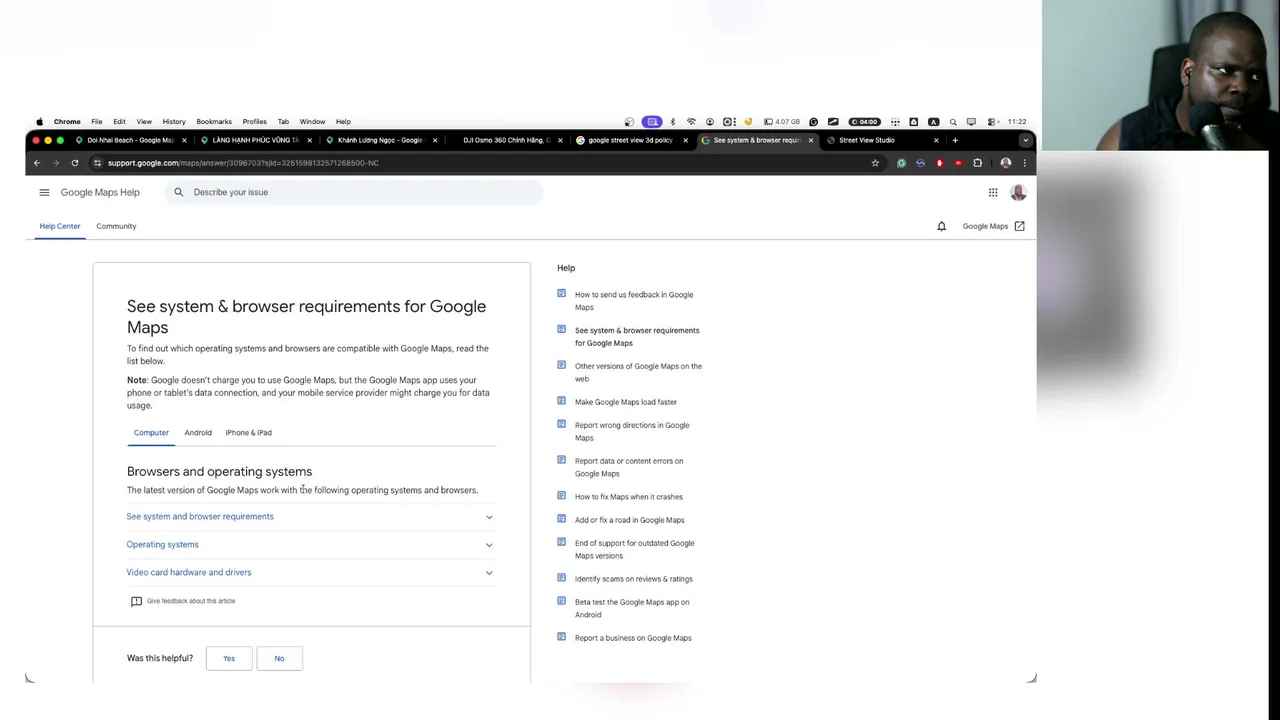Click chevron beside Operating systems
Image resolution: width=1280 pixels, height=720 pixels.
point(489,545)
